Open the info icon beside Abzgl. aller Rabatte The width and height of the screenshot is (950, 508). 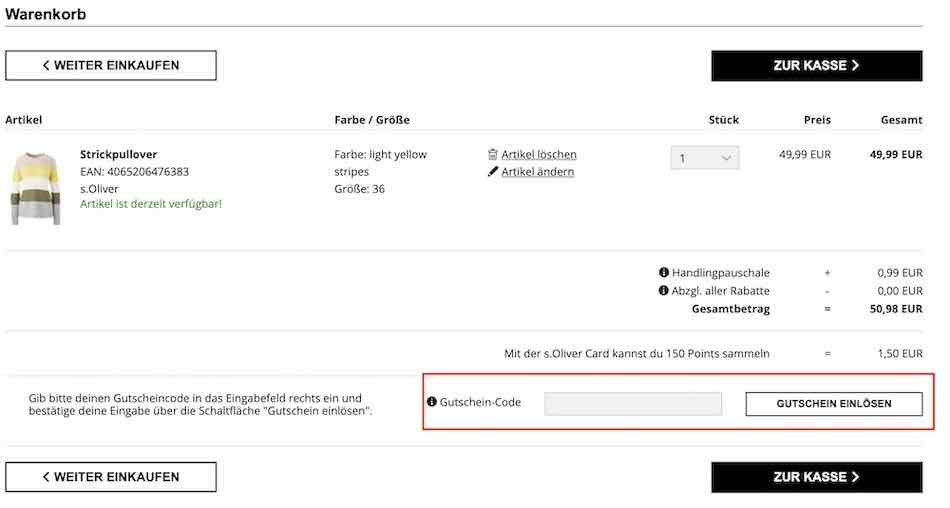[x=663, y=291]
